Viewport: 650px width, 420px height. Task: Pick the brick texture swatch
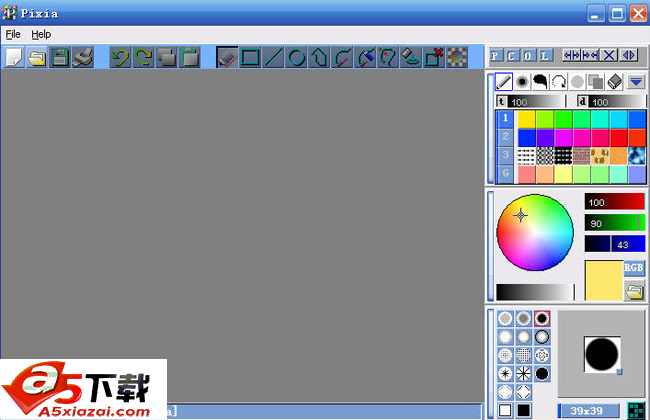[582, 156]
